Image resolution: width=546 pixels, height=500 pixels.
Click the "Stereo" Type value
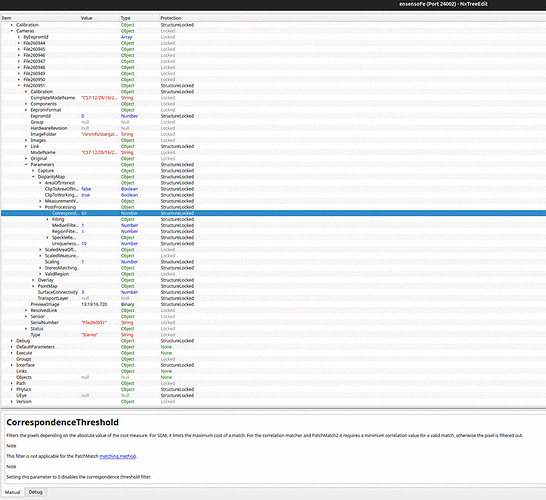[x=89, y=335]
